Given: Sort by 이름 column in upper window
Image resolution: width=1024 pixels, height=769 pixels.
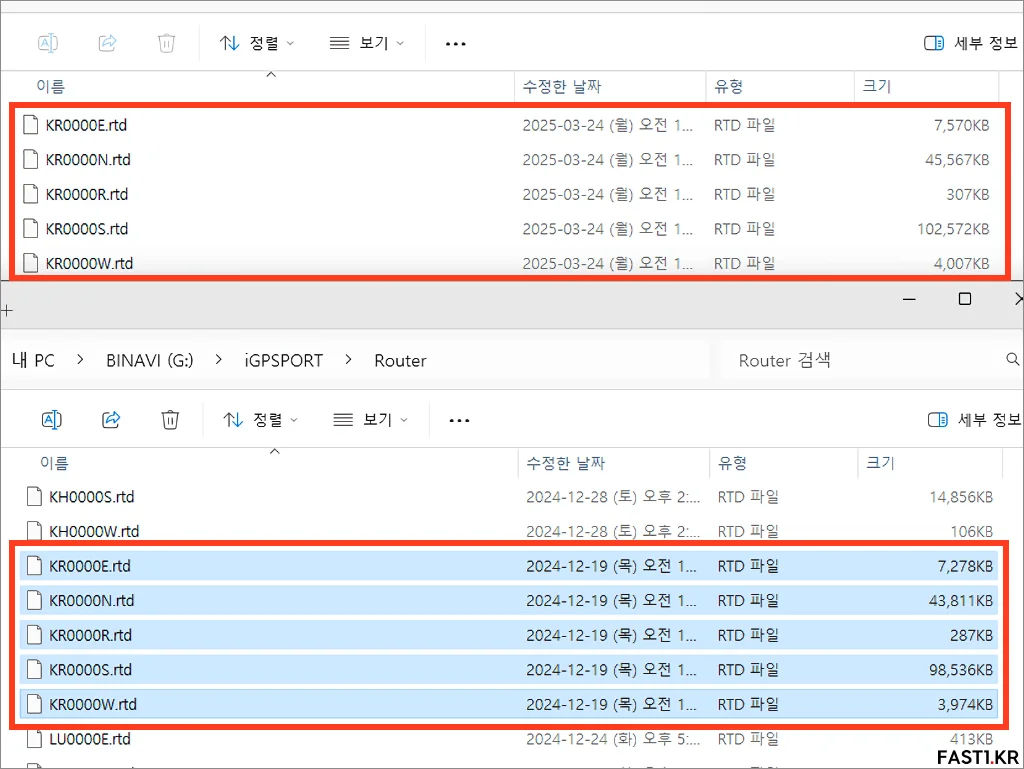Looking at the screenshot, I should click(x=50, y=86).
